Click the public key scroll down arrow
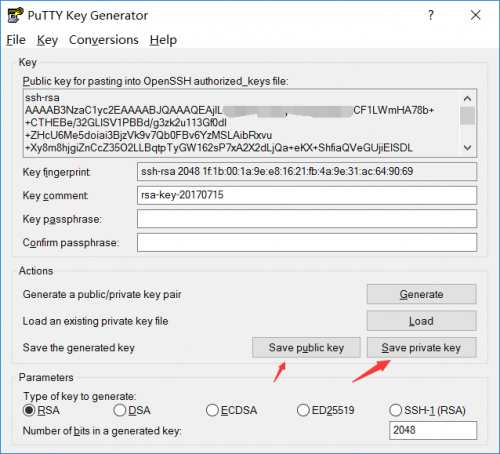The image size is (500, 454). click(x=467, y=148)
